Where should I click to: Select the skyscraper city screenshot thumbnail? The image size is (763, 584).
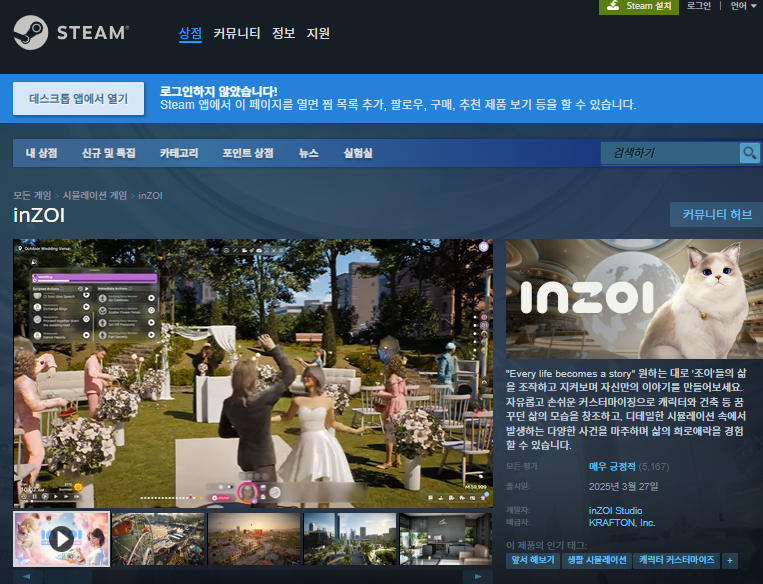click(x=350, y=539)
